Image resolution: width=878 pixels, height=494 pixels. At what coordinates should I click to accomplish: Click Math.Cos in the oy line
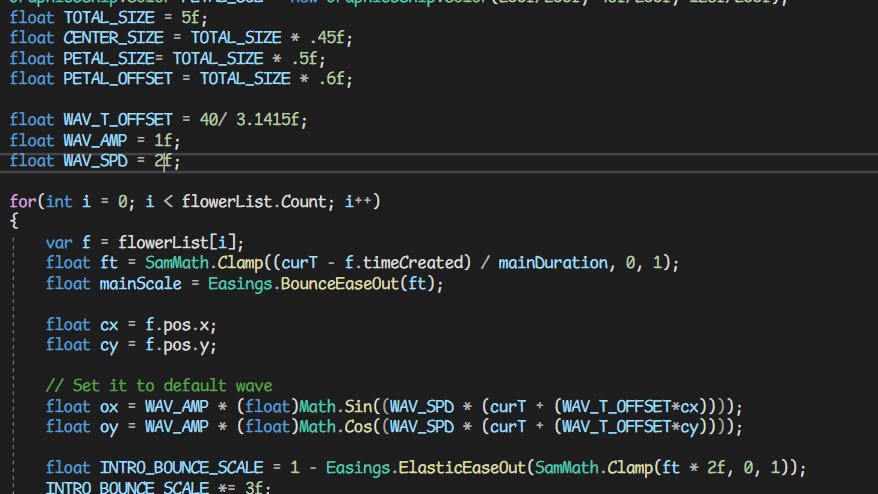[335, 427]
